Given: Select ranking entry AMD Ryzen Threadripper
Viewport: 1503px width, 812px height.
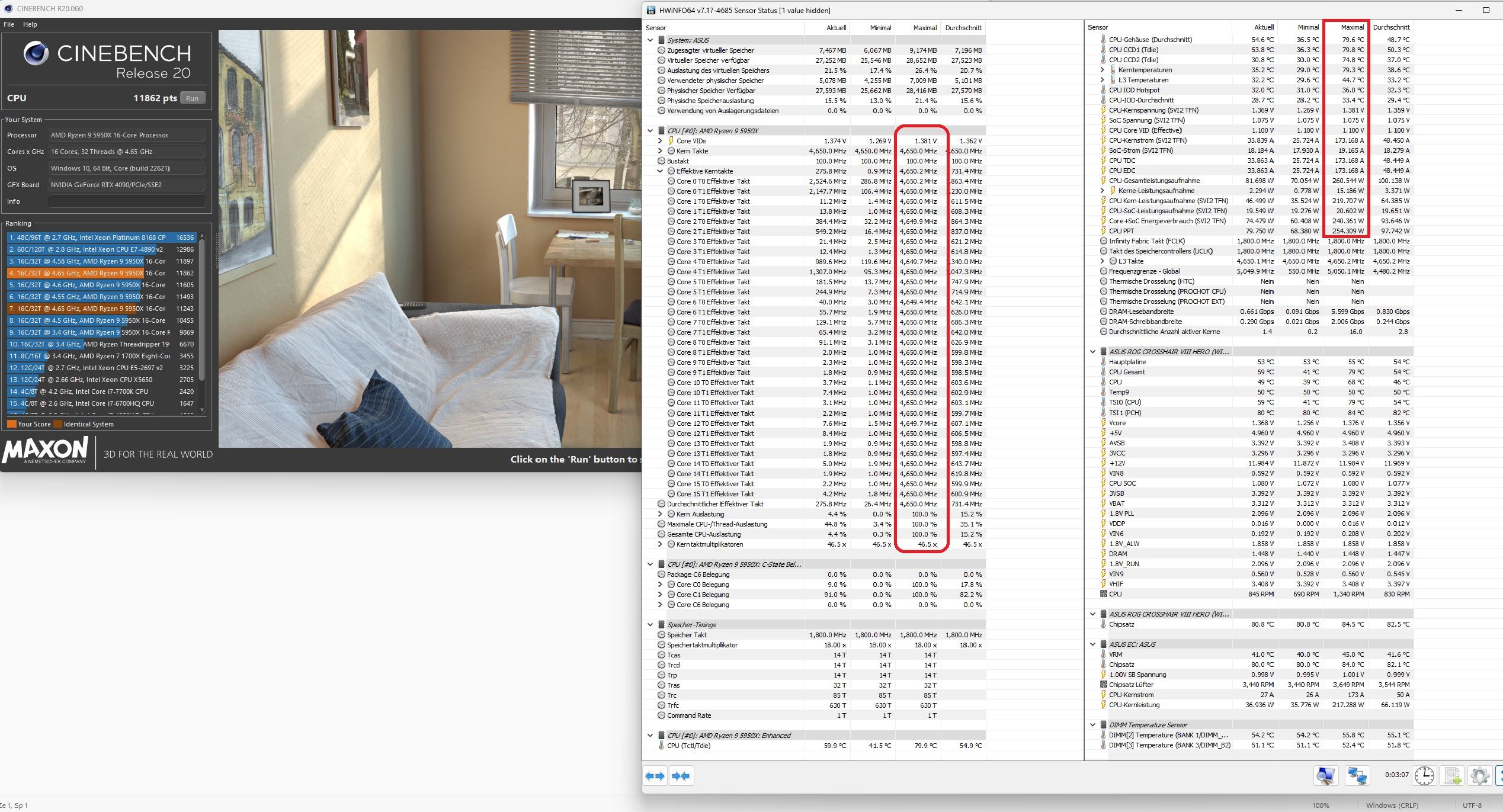Looking at the screenshot, I should (101, 344).
